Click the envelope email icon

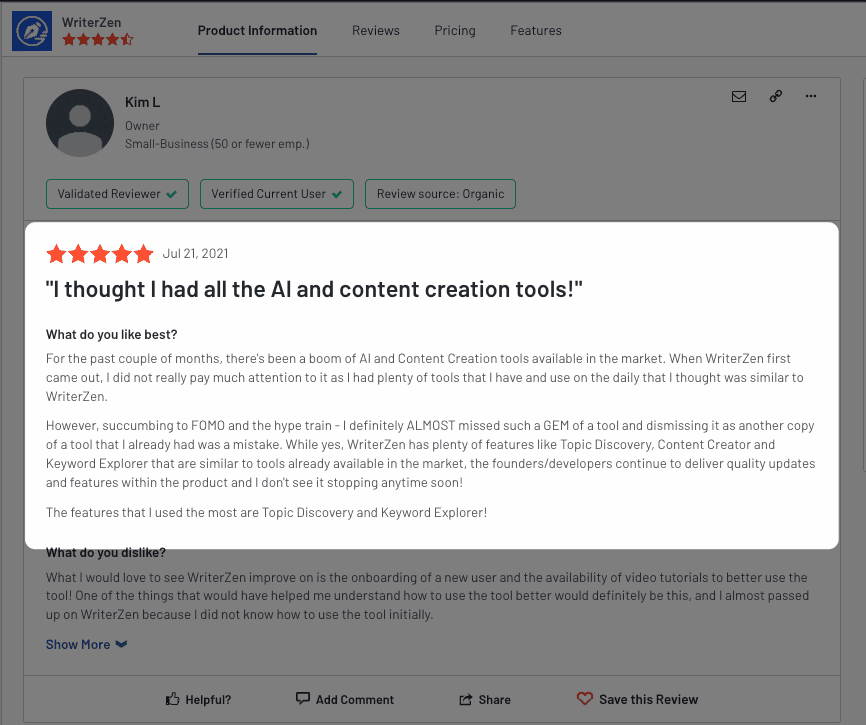point(738,97)
